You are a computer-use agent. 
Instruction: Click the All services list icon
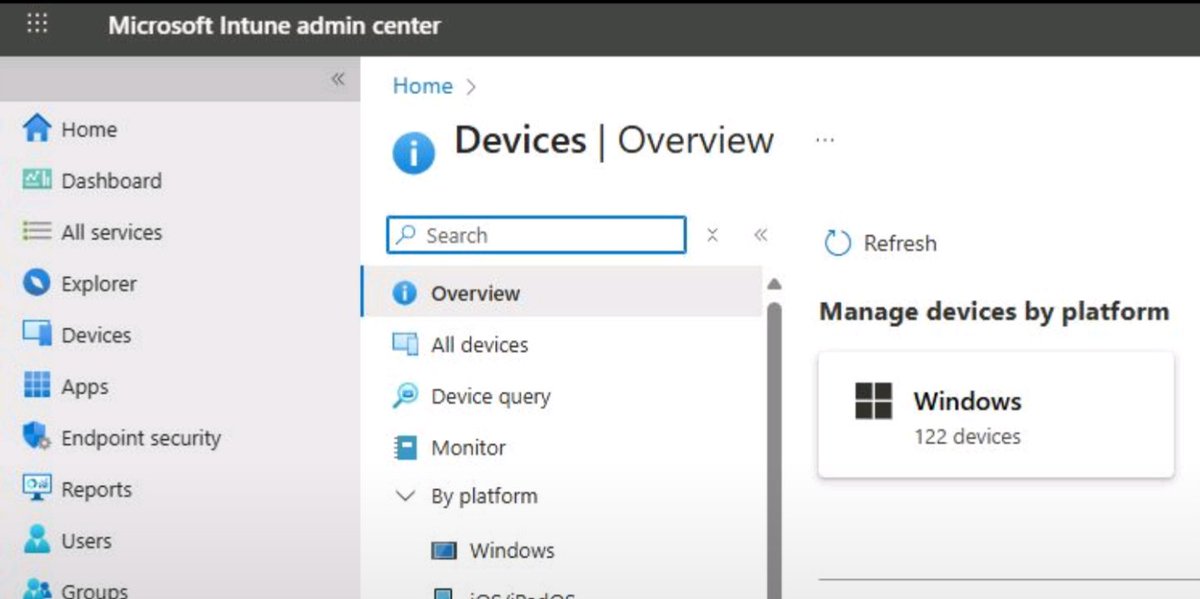(37, 232)
